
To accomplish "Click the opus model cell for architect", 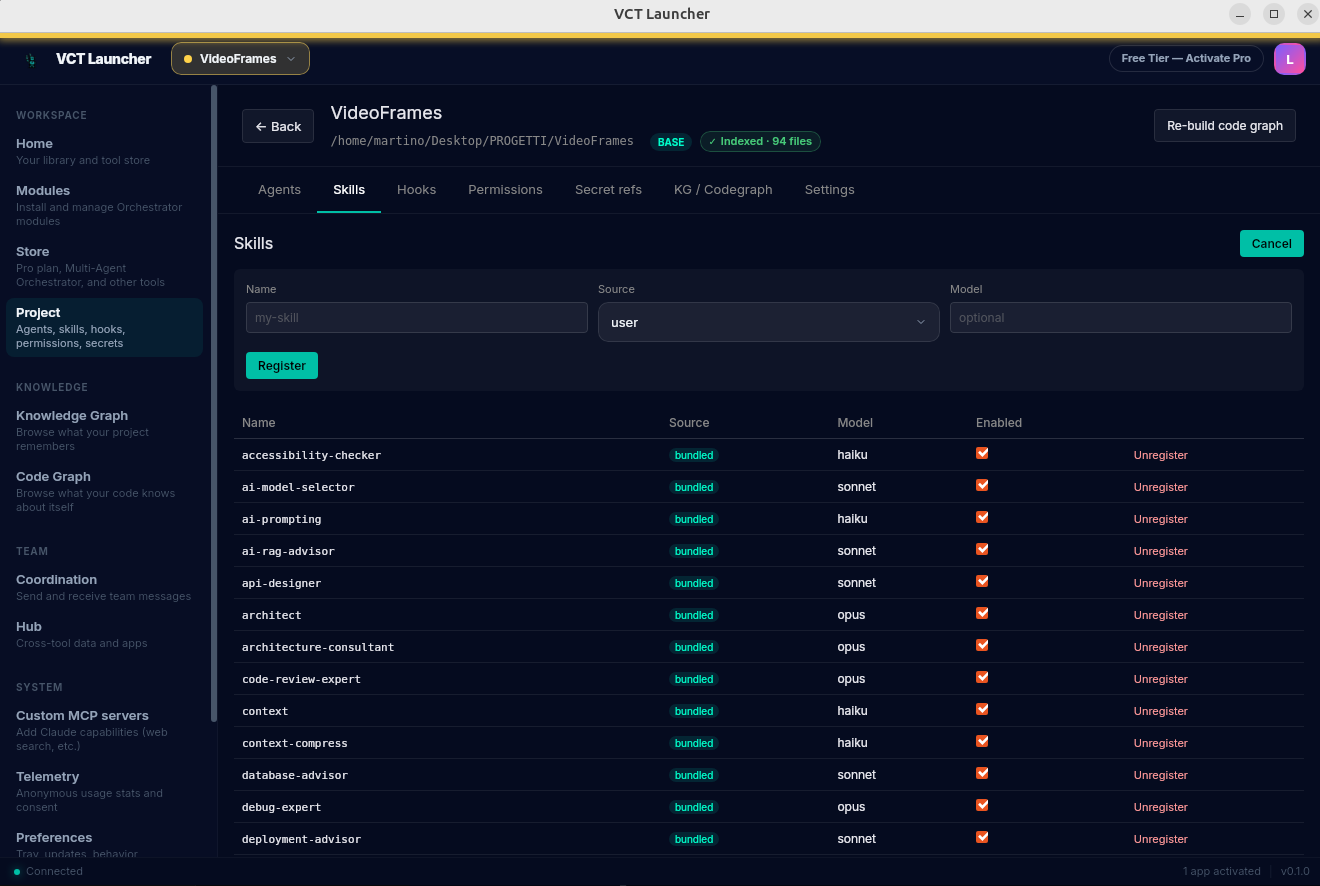I will point(851,615).
